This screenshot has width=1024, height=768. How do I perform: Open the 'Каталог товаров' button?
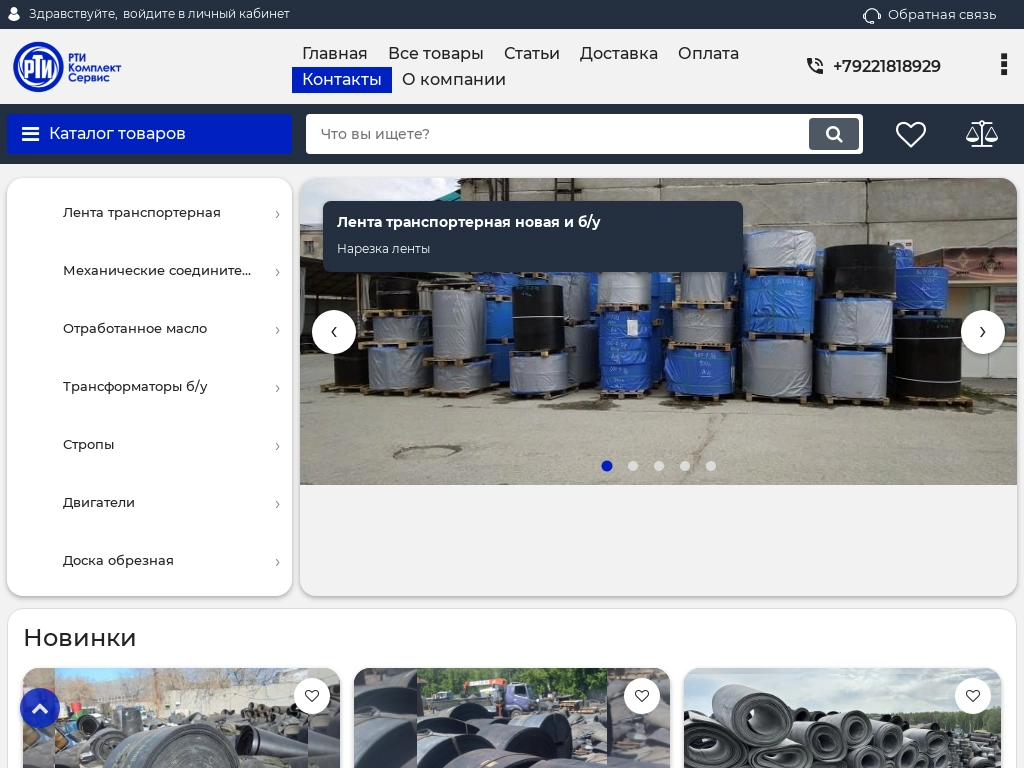tap(150, 134)
